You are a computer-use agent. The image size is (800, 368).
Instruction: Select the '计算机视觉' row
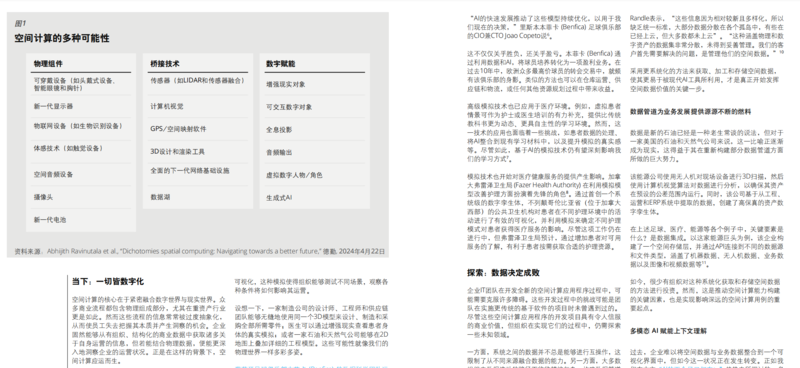[198, 106]
